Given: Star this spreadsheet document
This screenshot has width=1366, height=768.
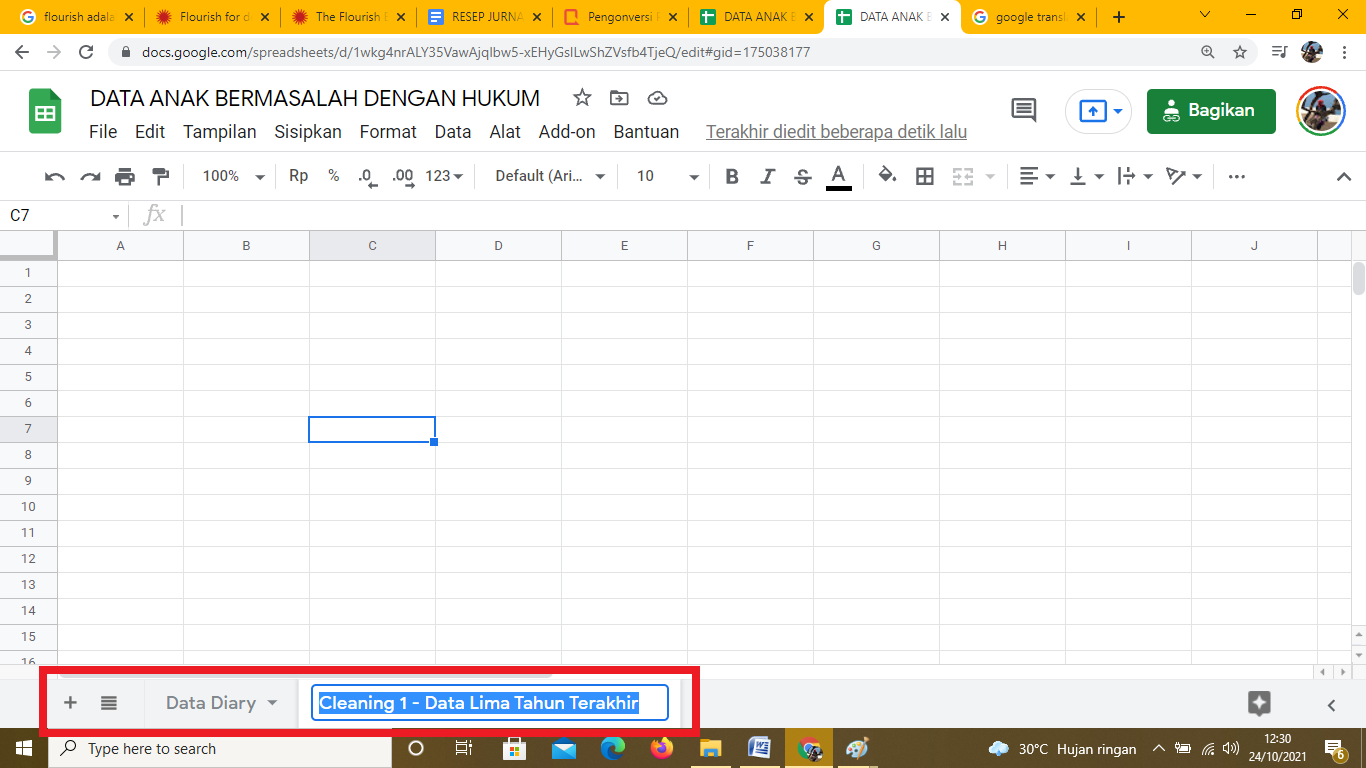Looking at the screenshot, I should coord(582,98).
